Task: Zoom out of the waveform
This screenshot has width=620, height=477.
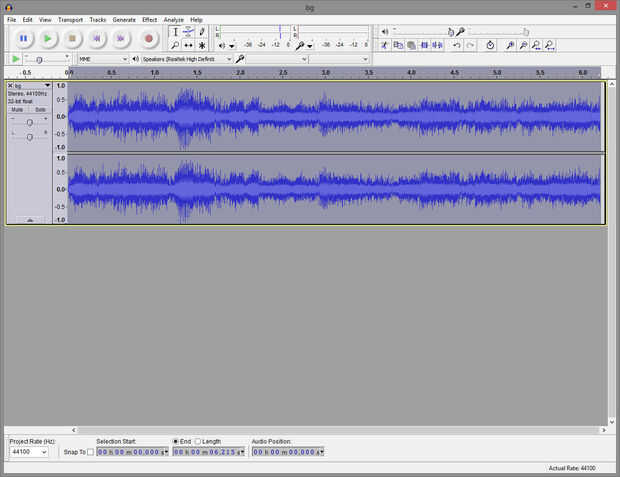Action: click(523, 45)
